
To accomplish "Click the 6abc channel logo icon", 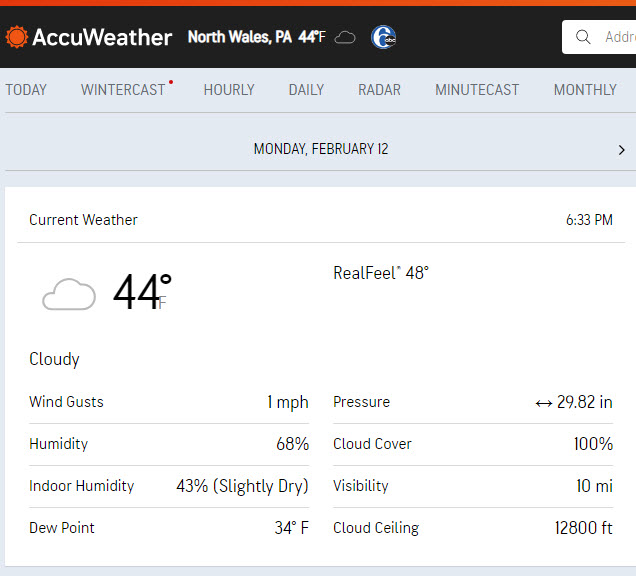I will point(383,37).
